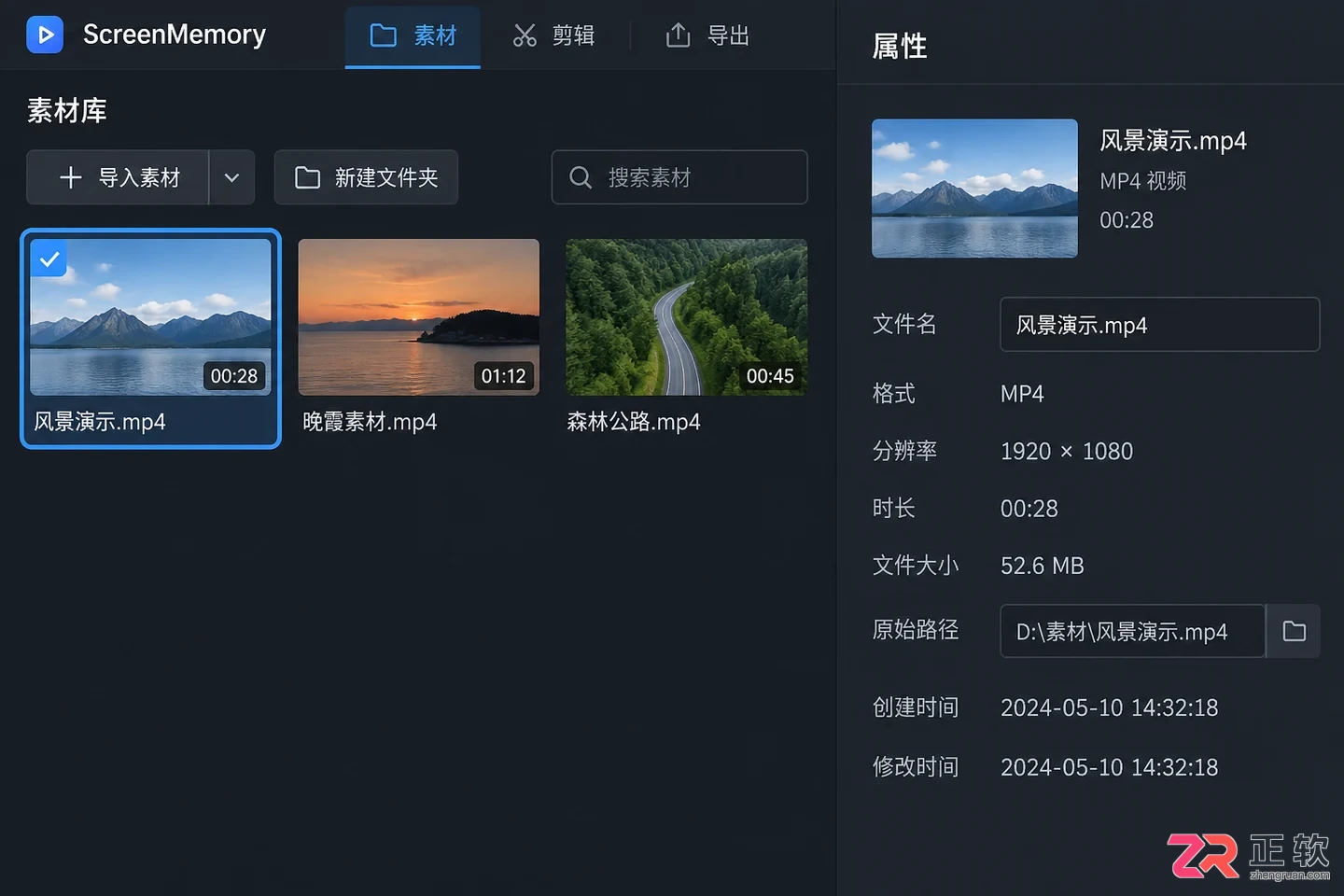Go to the 导出 tab
The height and width of the screenshot is (896, 1344).
(708, 35)
